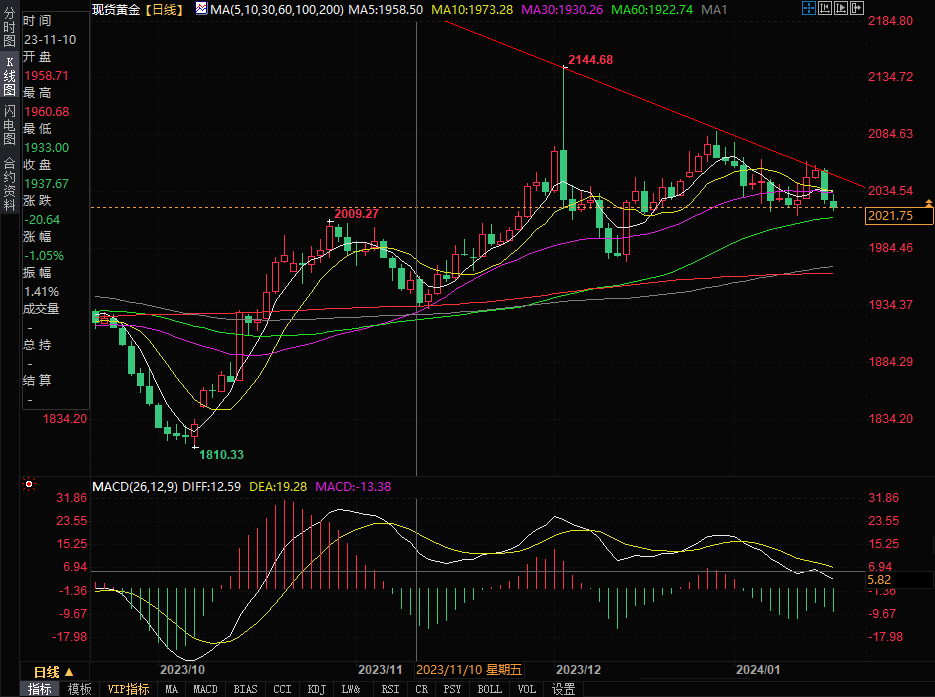Click the crosshair icon in top-right toolbar
The height and width of the screenshot is (697, 935).
pos(809,9)
